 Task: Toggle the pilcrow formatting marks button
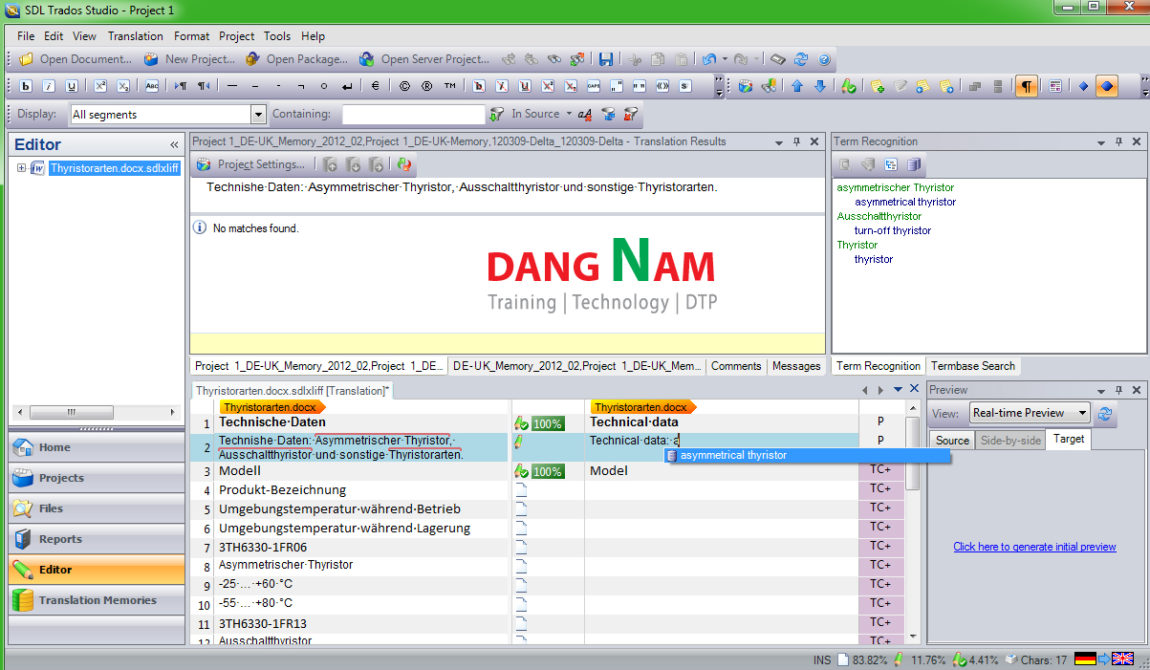coord(1026,86)
